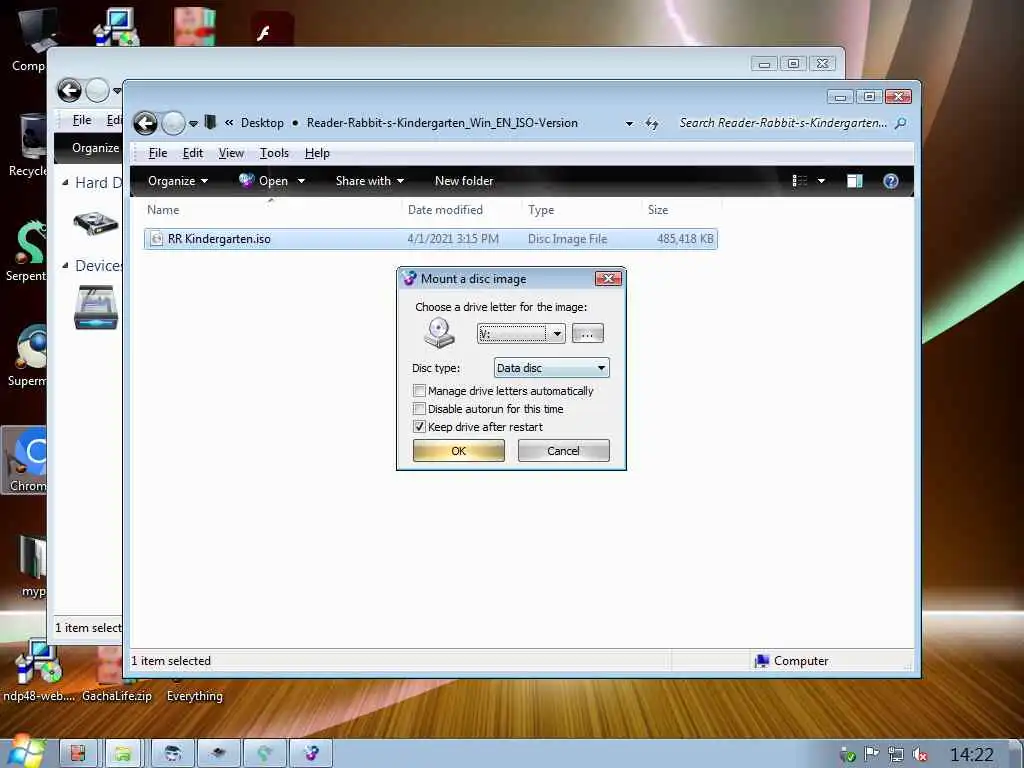Select the Chrome desktop shortcut
Viewport: 1024px width, 768px height.
26,459
